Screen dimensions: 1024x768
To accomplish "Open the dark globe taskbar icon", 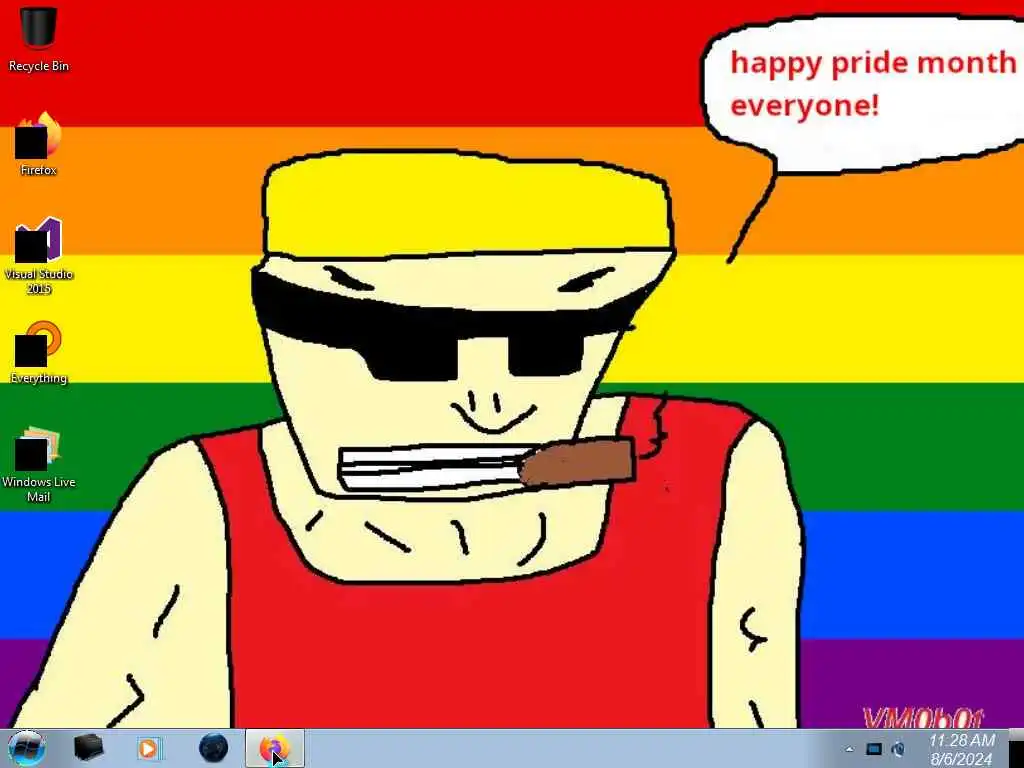I will 214,748.
